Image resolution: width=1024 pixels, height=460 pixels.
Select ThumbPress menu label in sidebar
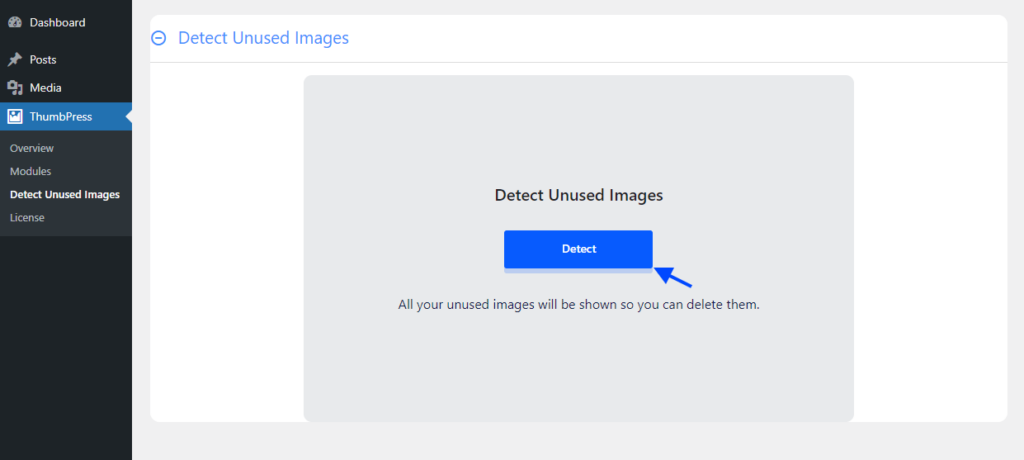(61, 117)
